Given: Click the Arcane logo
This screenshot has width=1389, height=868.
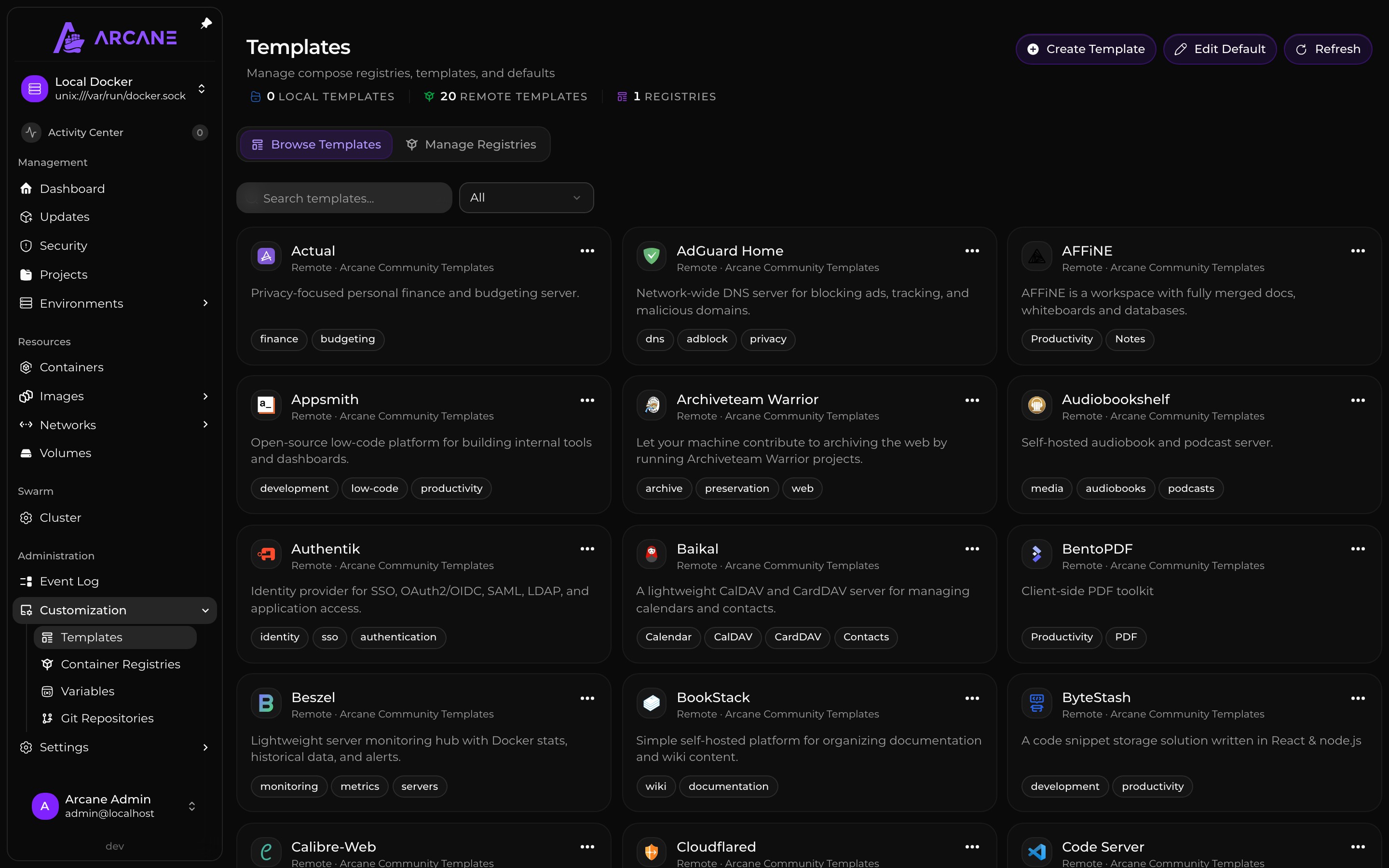Looking at the screenshot, I should point(115,37).
